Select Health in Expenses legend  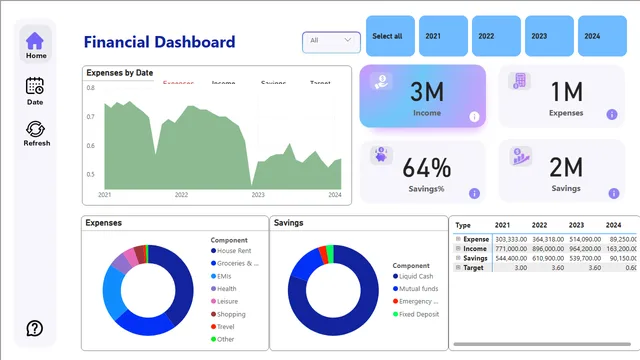pyautogui.click(x=224, y=289)
